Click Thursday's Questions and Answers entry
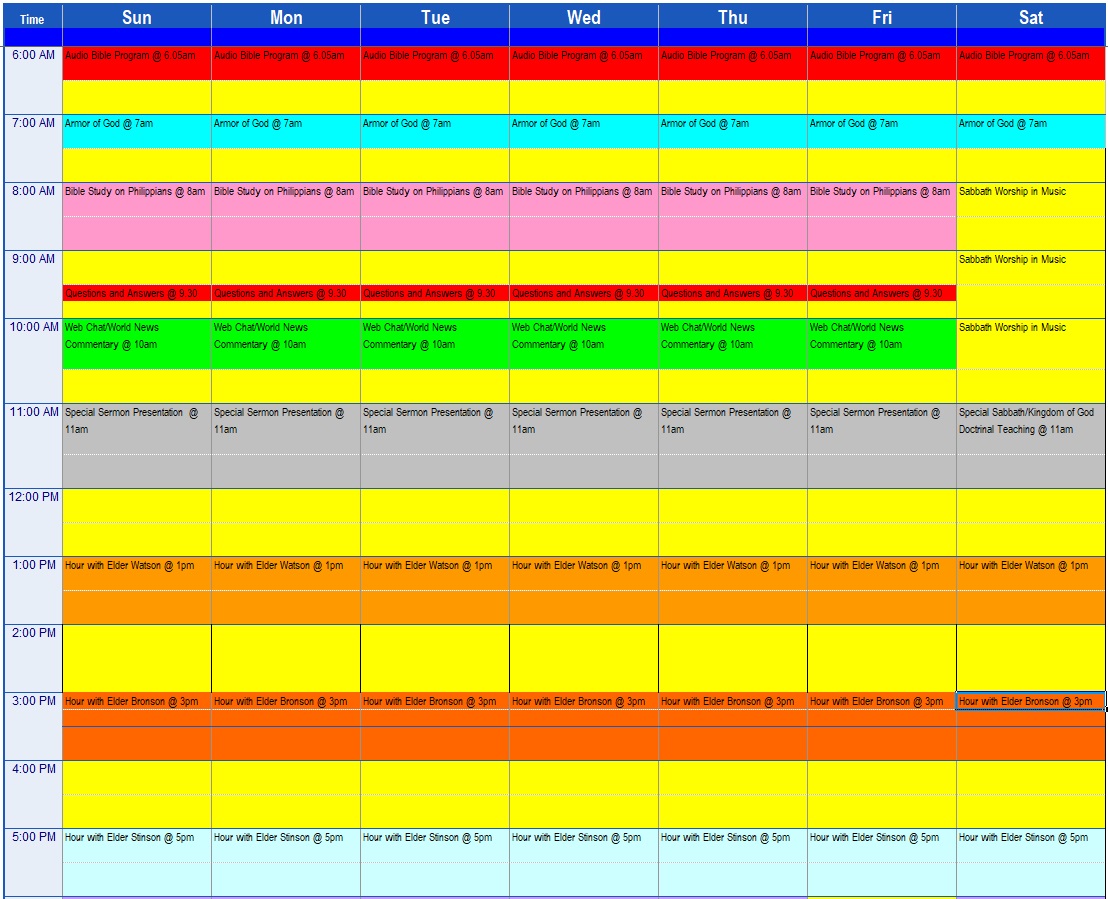1108x899 pixels. (732, 294)
